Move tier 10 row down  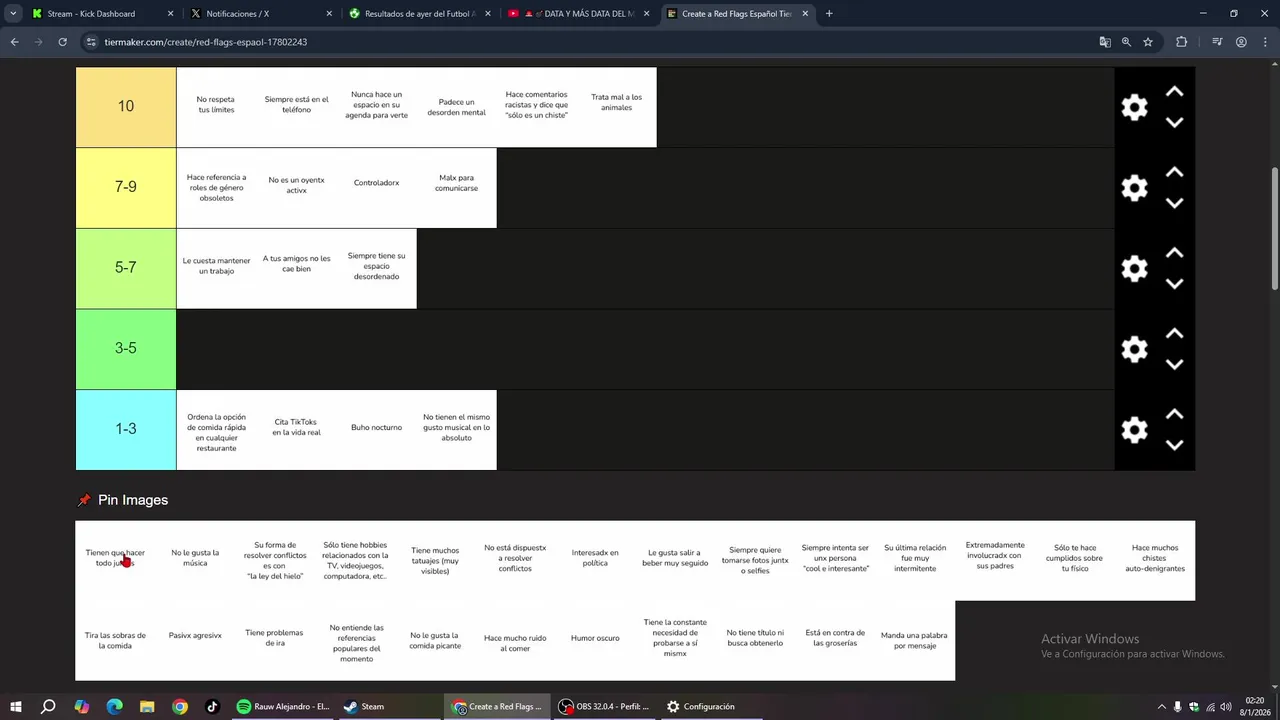click(1174, 122)
